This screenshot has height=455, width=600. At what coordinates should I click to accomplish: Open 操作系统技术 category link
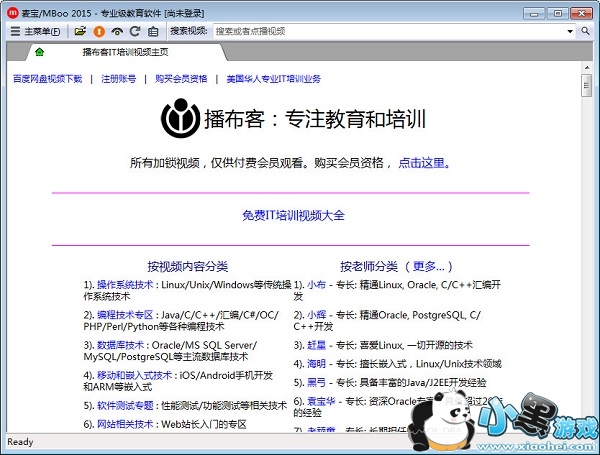click(125, 285)
